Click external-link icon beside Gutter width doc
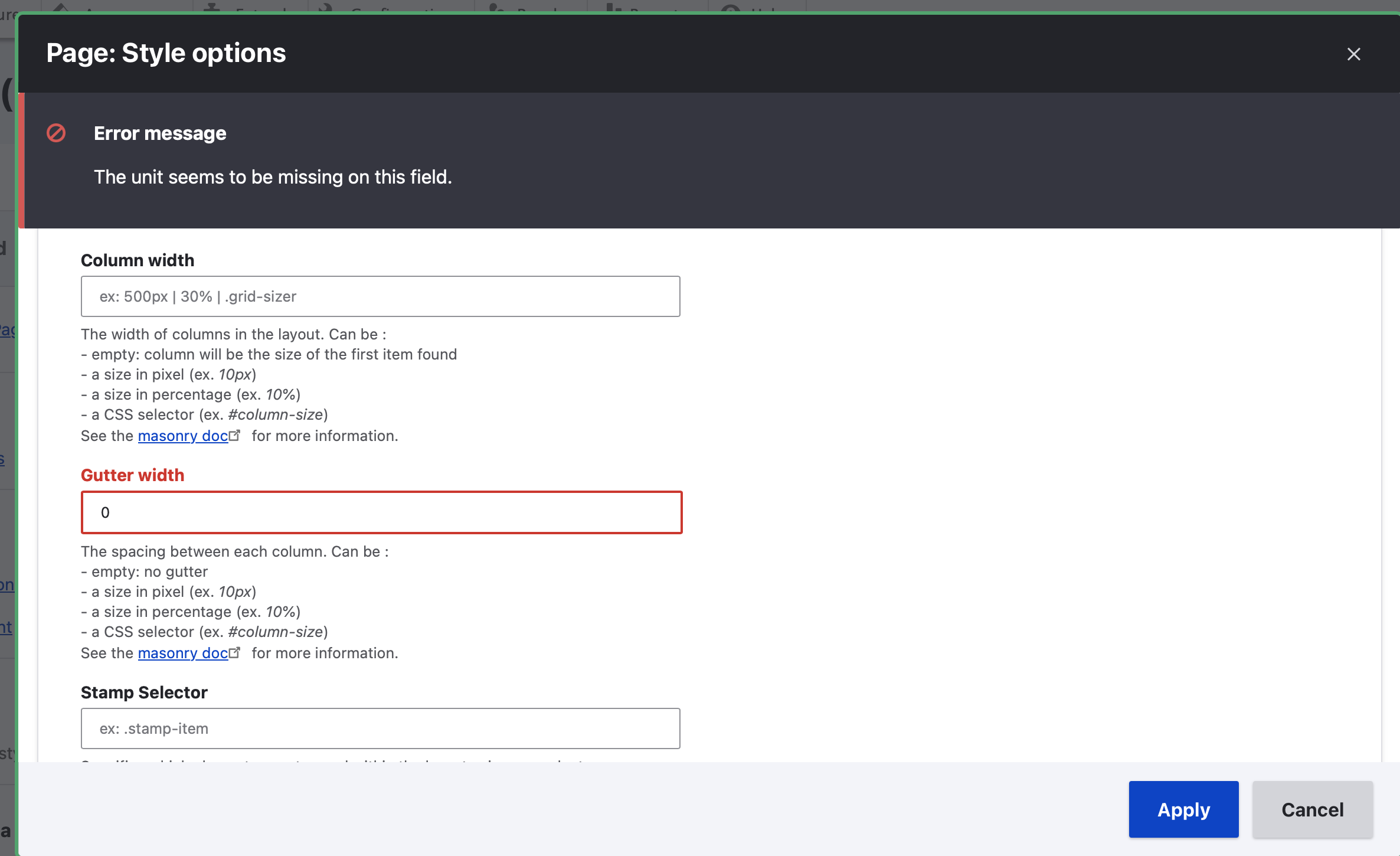 click(x=235, y=652)
